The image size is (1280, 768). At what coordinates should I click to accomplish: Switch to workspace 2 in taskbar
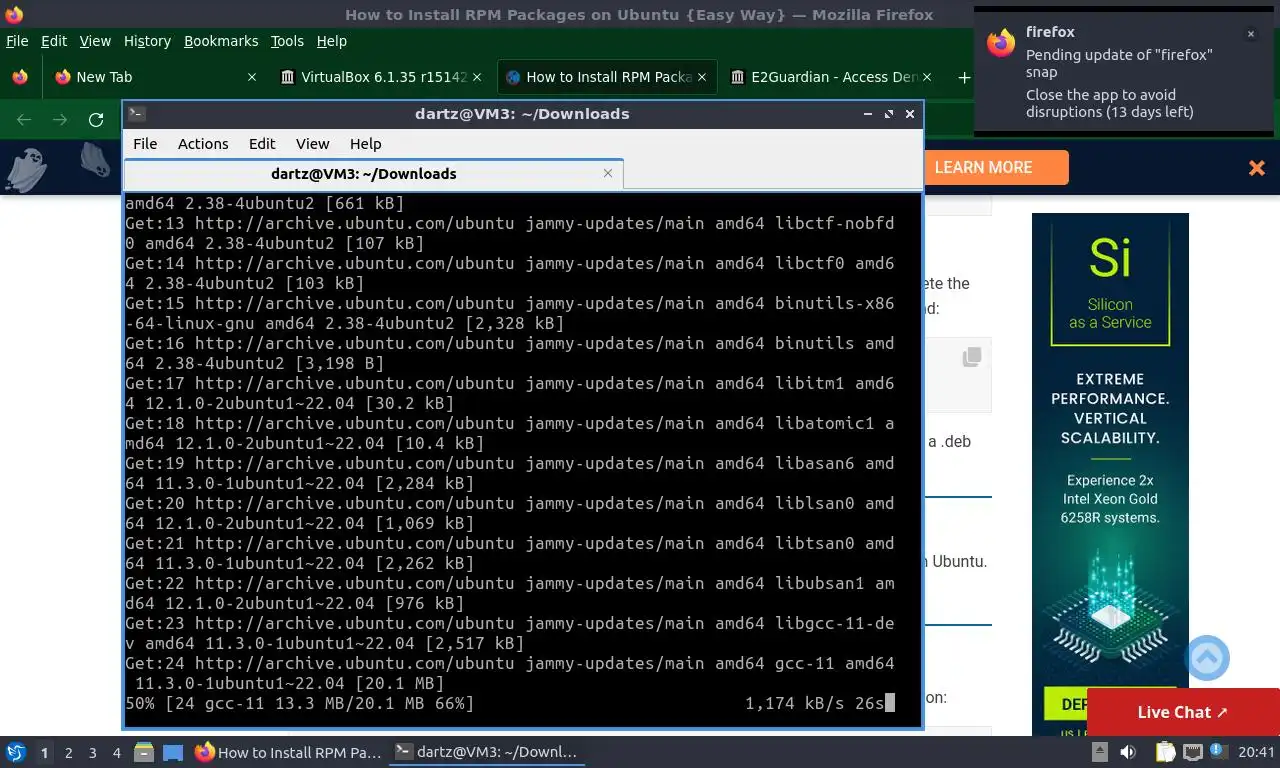68,752
